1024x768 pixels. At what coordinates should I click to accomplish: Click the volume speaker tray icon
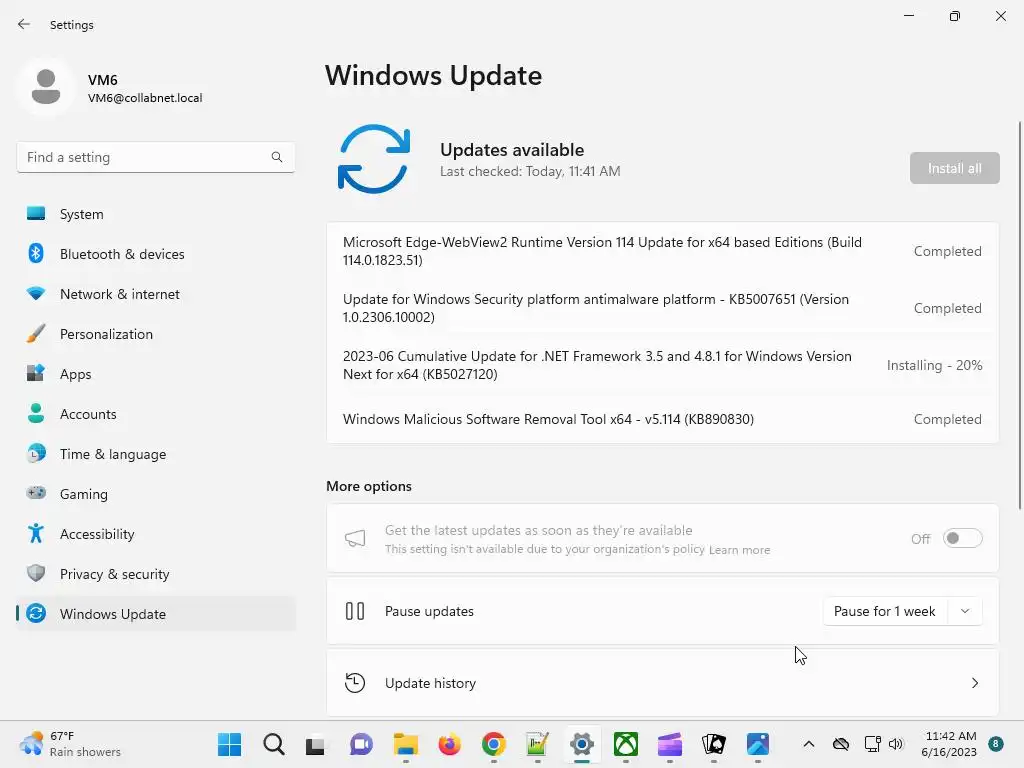(896, 744)
